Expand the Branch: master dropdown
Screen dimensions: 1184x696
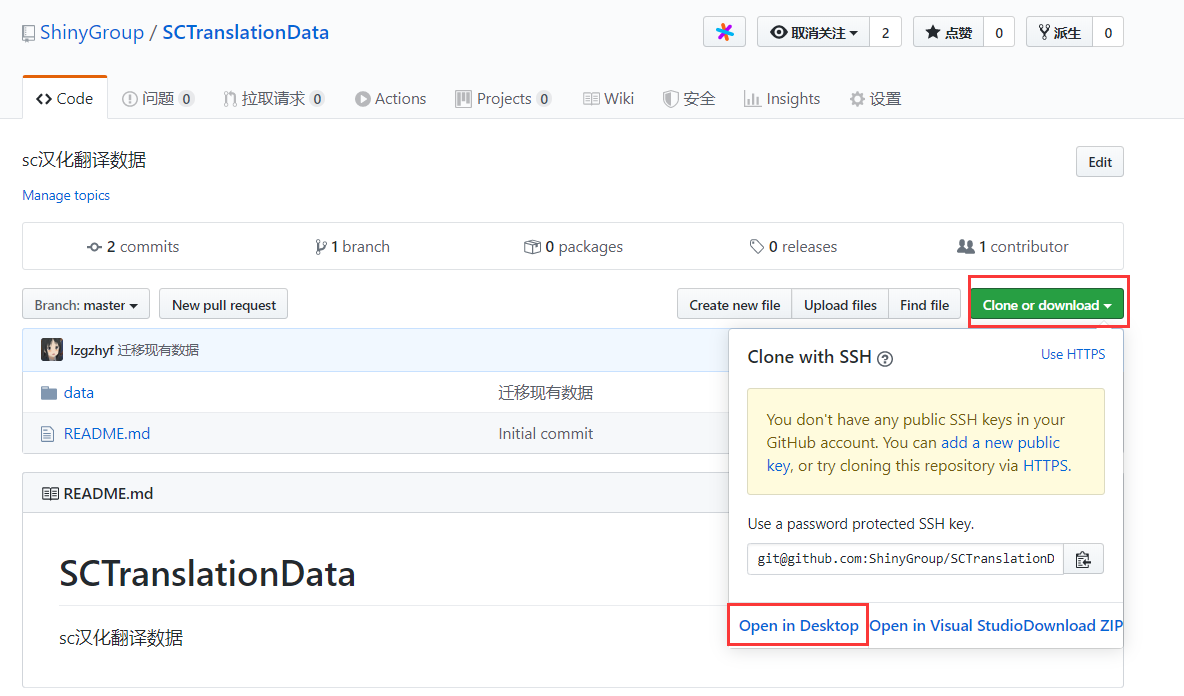click(x=86, y=305)
